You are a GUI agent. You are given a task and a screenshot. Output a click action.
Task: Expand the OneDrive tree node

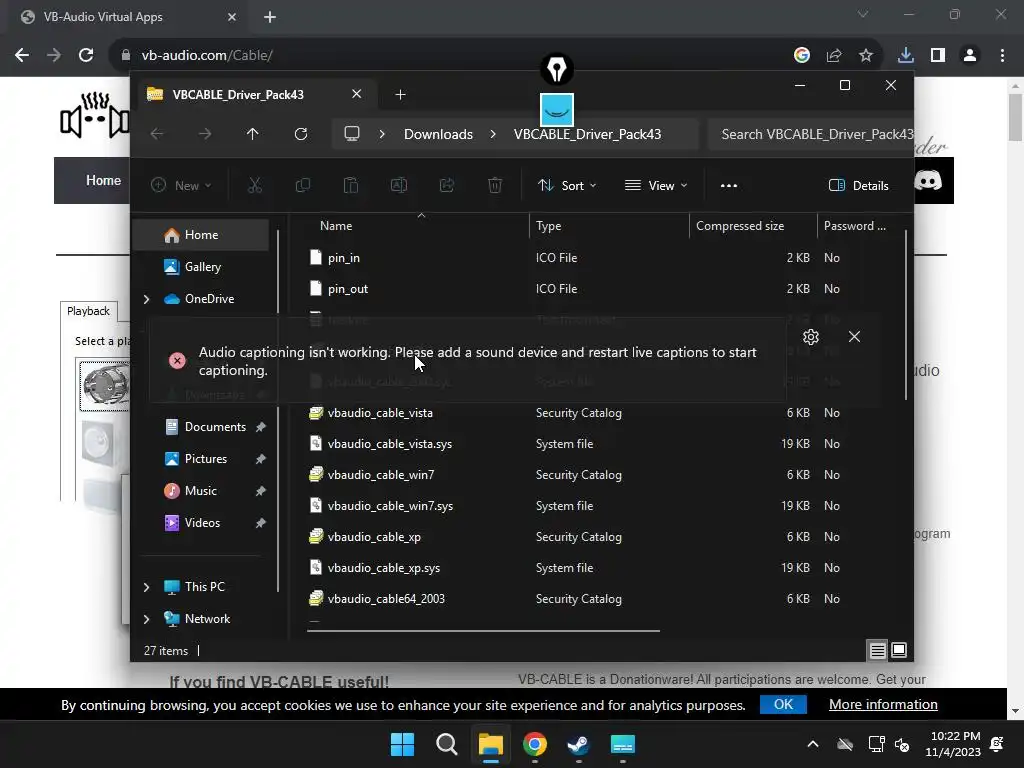[146, 299]
